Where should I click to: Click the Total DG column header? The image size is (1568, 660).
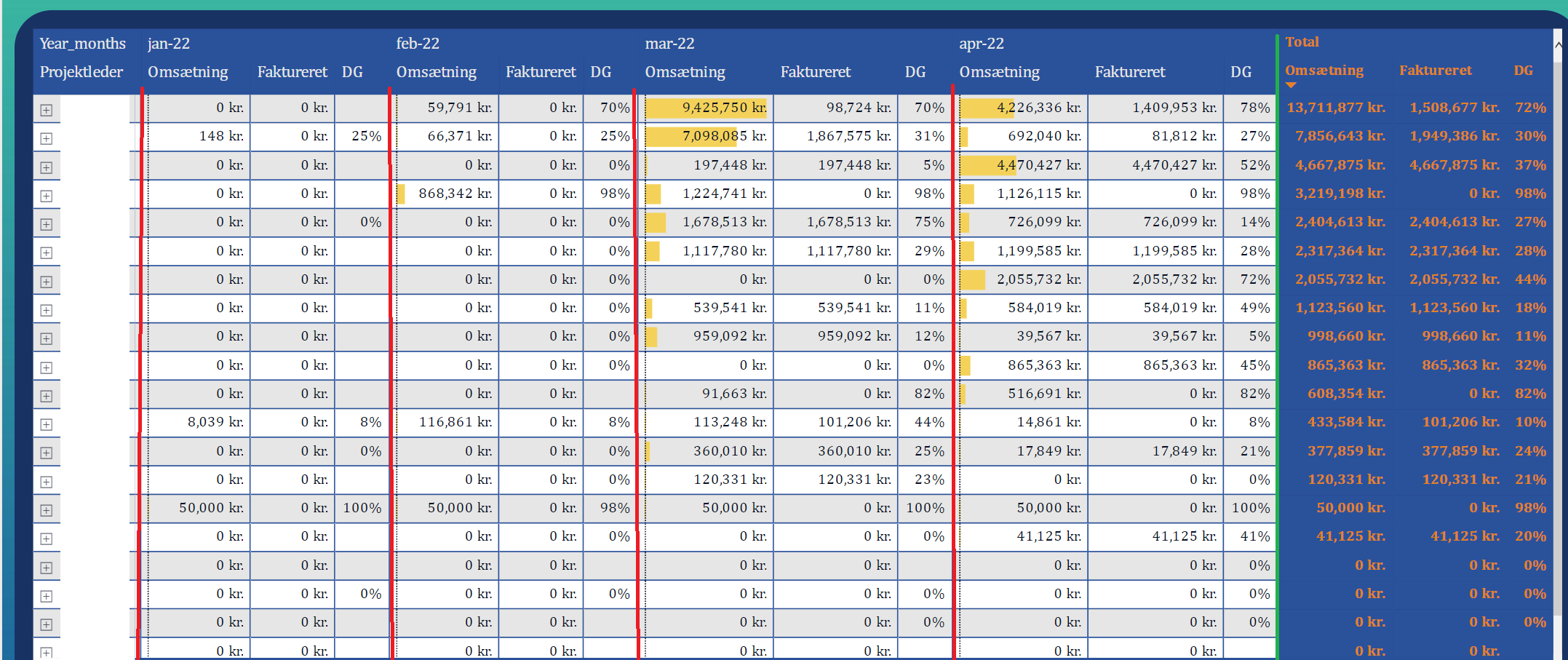pos(1524,71)
